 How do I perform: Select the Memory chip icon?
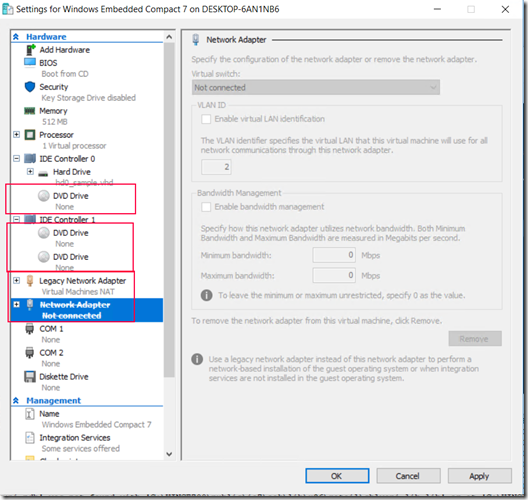[30, 111]
